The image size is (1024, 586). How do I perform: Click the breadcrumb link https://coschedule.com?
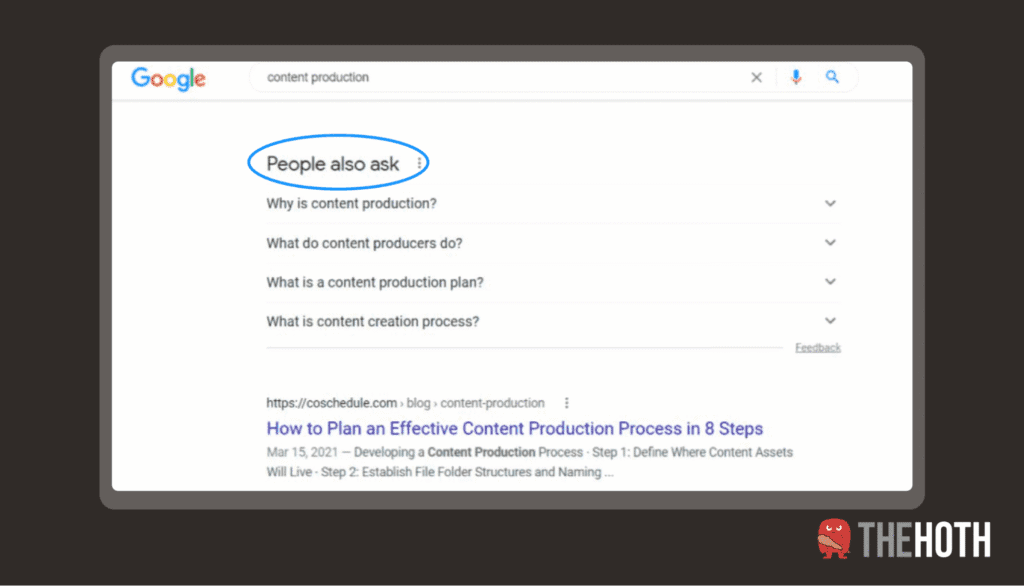pyautogui.click(x=330, y=403)
